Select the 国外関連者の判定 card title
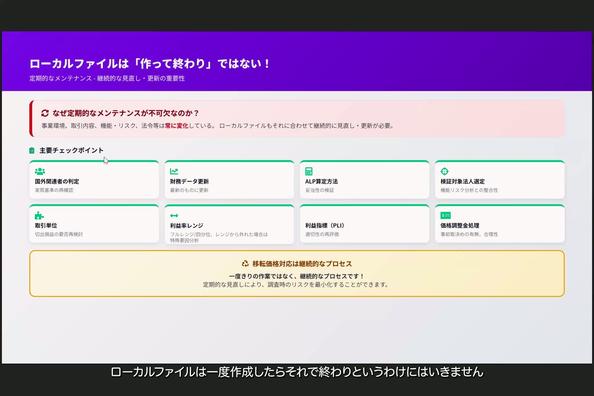 (x=57, y=182)
